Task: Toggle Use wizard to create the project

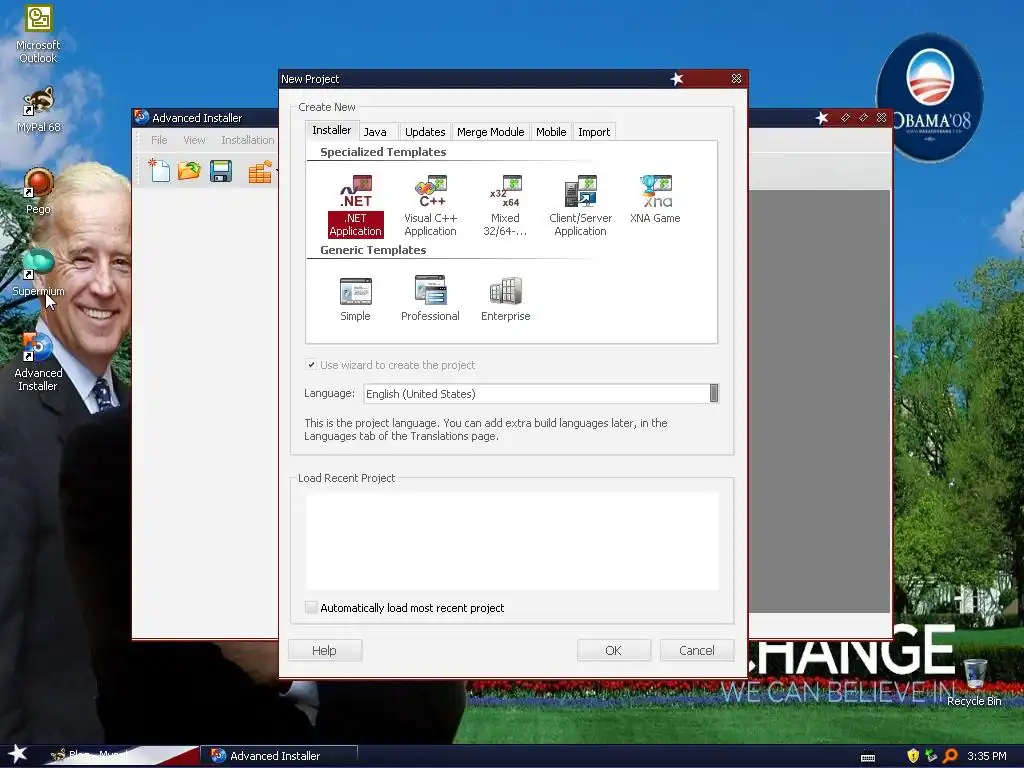Action: (312, 364)
